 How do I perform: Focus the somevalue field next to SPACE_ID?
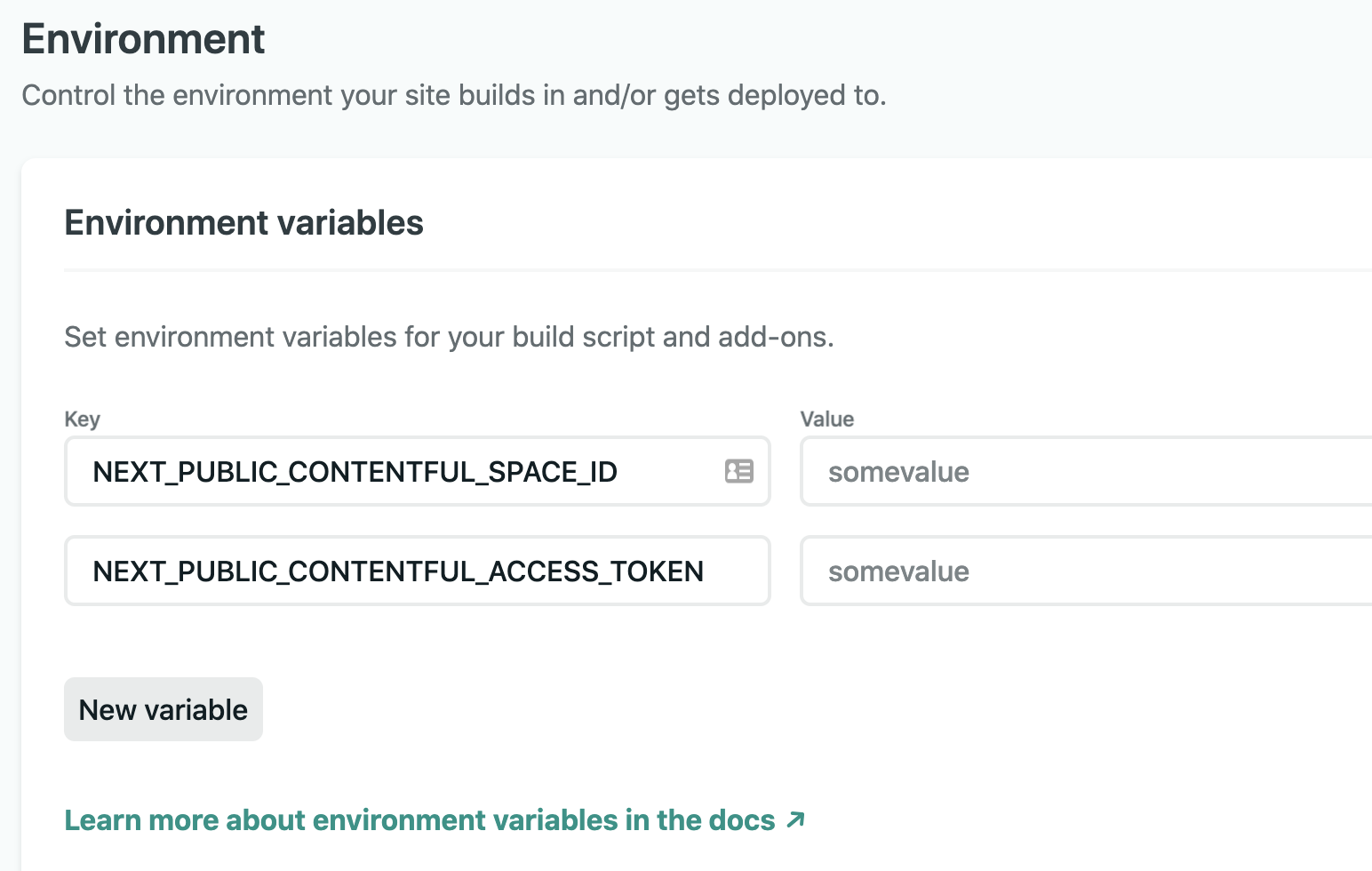[1022, 471]
